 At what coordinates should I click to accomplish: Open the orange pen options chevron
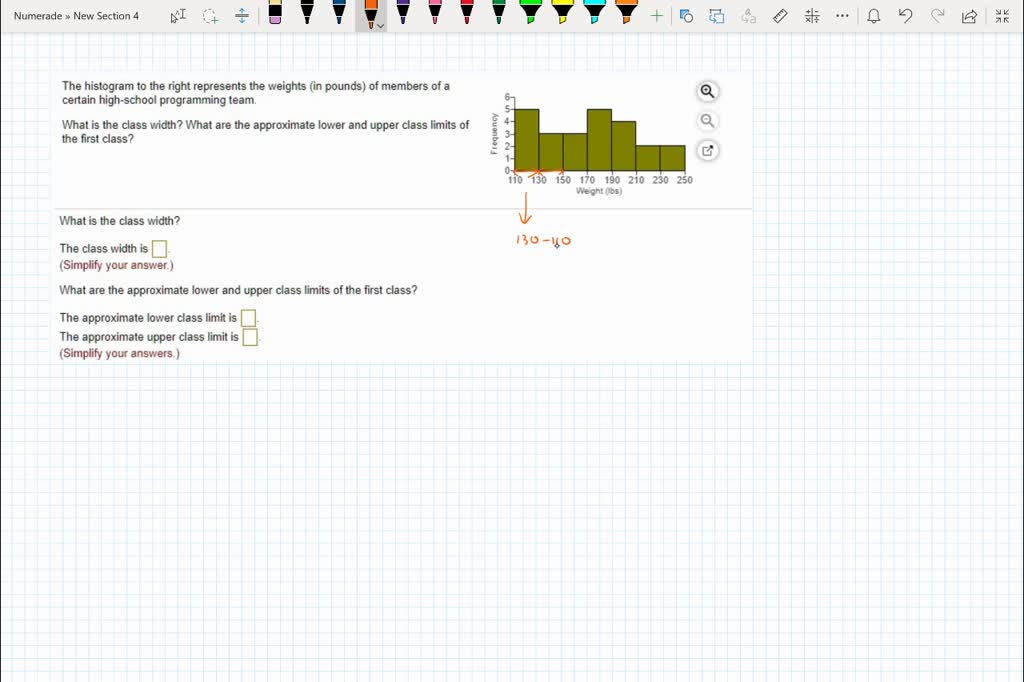click(380, 24)
